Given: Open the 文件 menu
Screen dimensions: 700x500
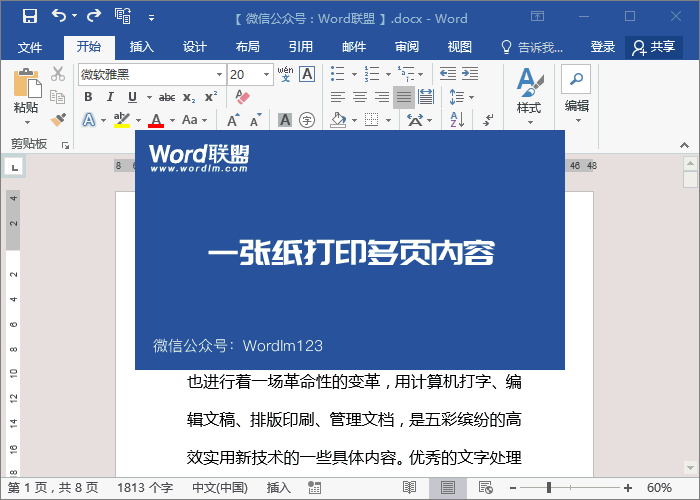Looking at the screenshot, I should coord(30,46).
